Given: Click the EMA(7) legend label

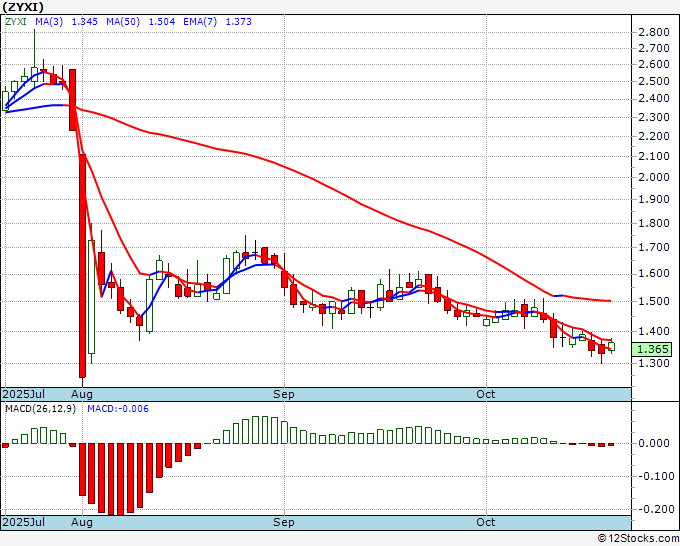Looking at the screenshot, I should coord(200,22).
